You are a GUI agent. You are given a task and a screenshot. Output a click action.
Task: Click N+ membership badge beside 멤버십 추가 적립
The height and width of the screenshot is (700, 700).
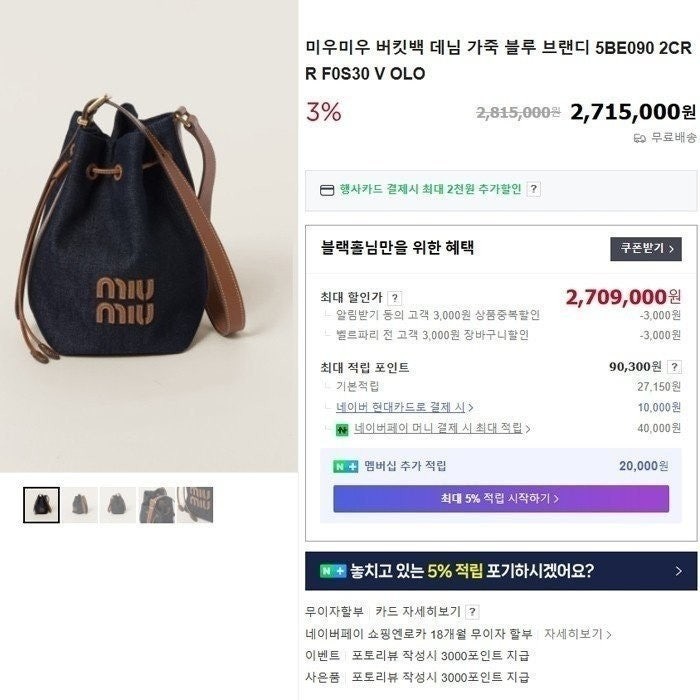click(345, 466)
